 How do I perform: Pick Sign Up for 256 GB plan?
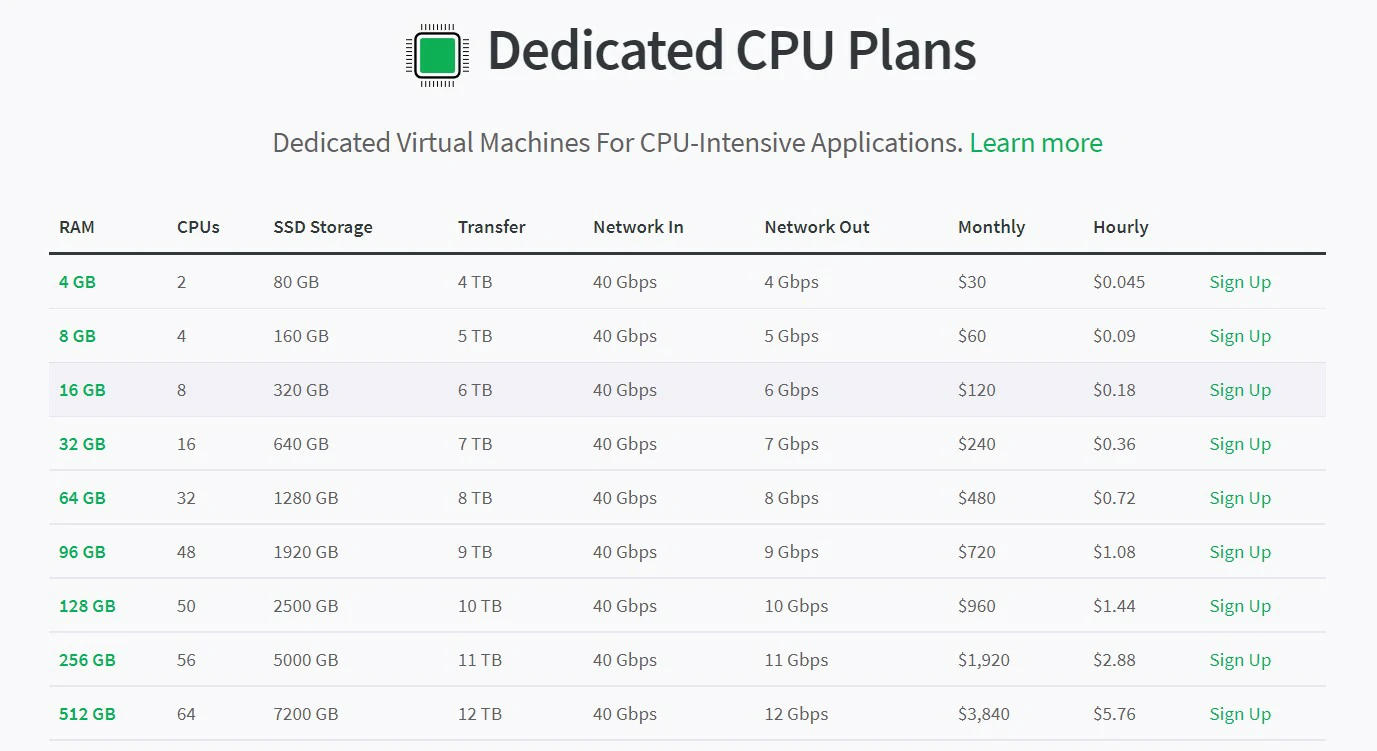(x=1239, y=660)
